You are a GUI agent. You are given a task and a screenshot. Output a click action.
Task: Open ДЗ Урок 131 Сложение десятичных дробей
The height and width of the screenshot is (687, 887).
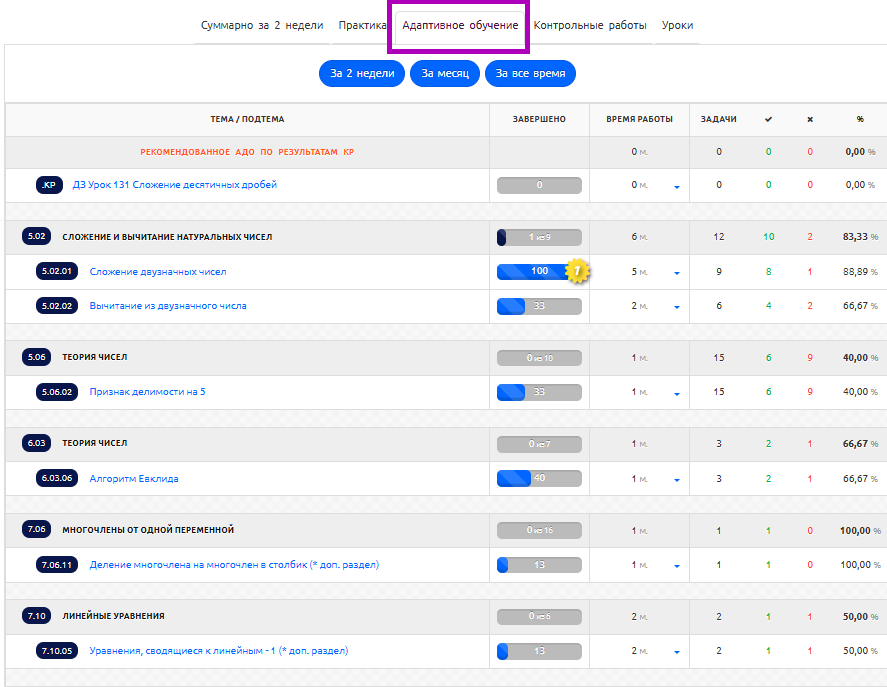point(175,184)
